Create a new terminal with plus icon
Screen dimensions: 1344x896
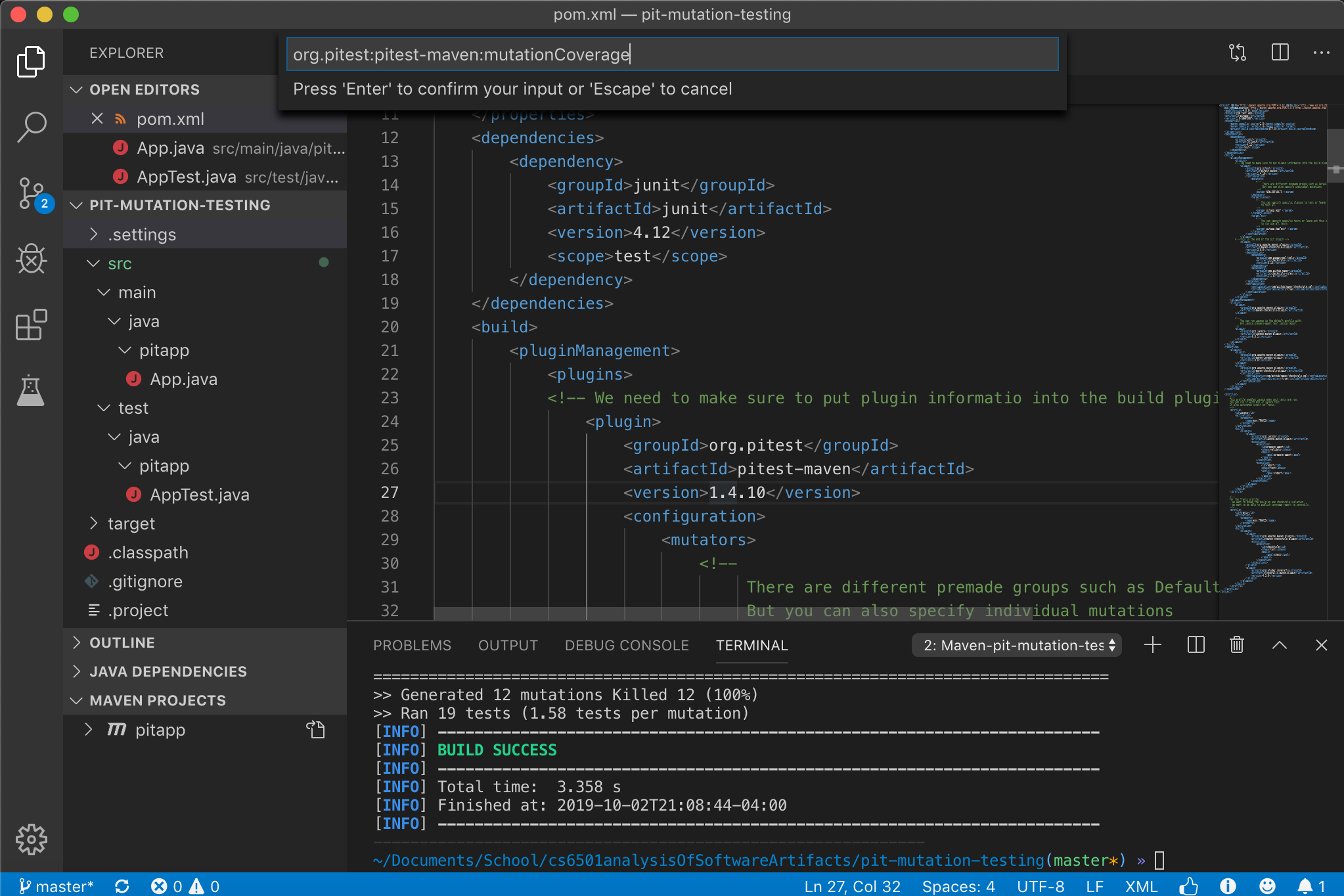tap(1152, 645)
